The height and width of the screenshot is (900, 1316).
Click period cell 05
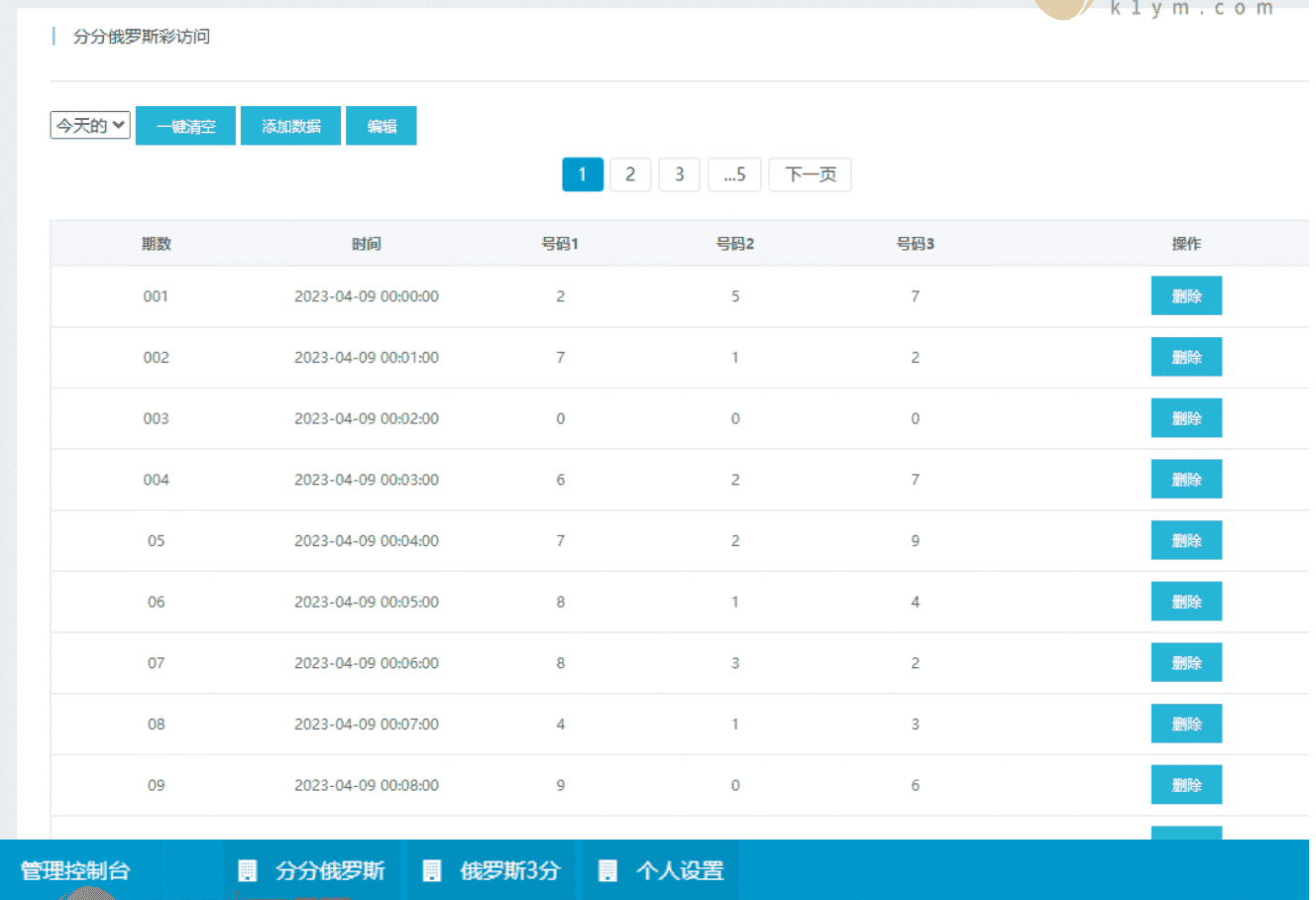click(157, 541)
